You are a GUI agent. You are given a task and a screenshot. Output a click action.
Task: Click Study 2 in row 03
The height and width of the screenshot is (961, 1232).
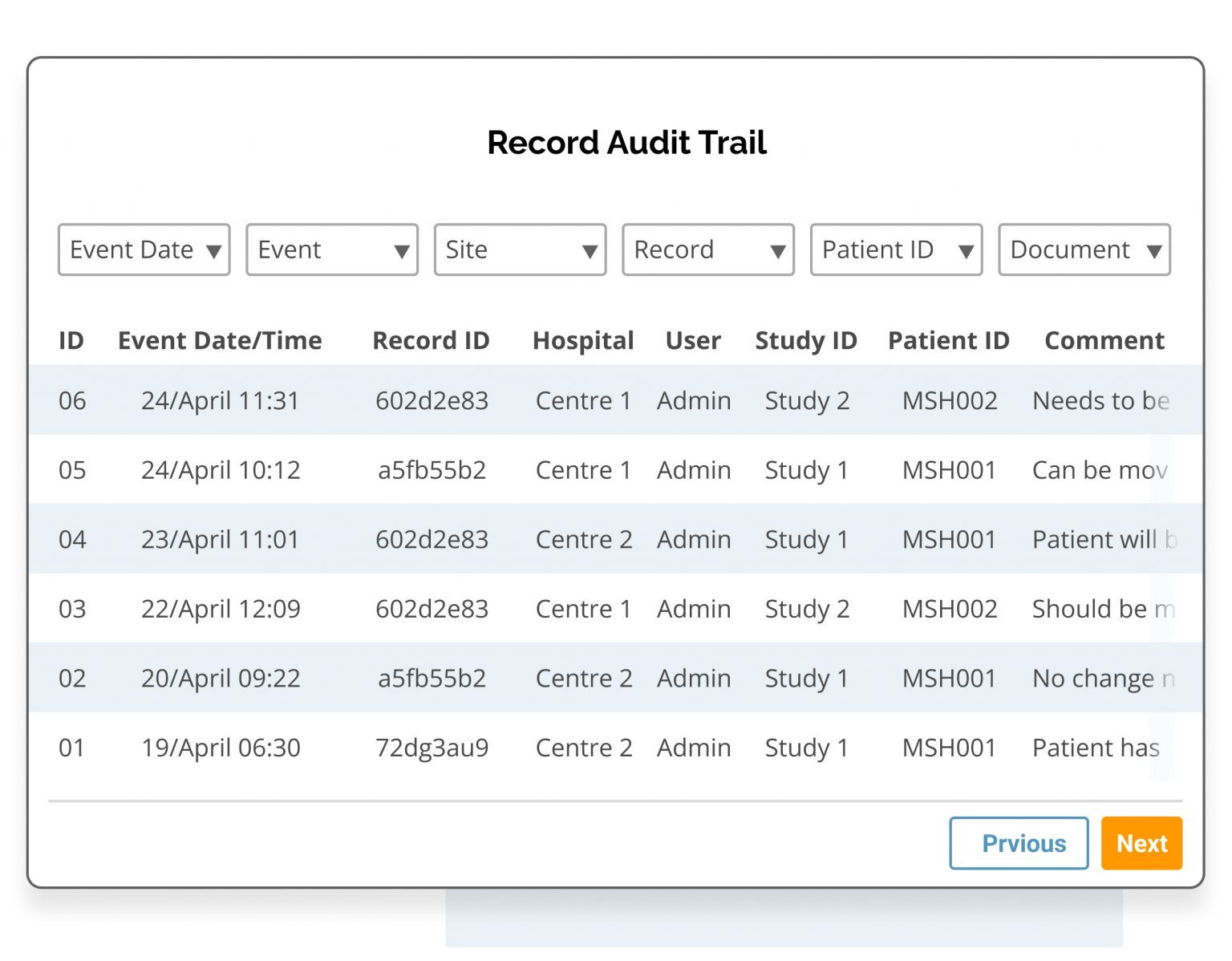807,609
